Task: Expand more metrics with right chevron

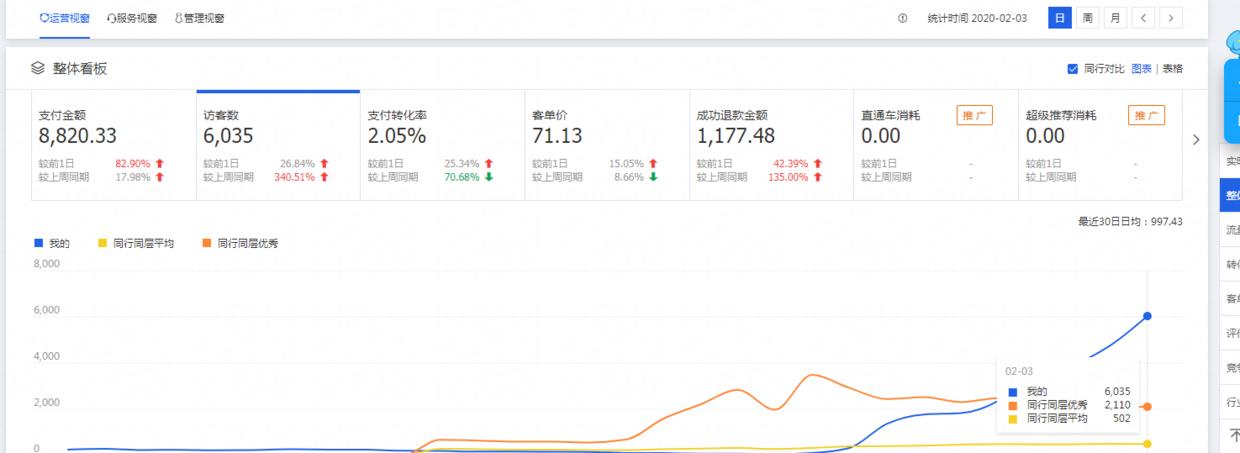Action: pos(1196,141)
